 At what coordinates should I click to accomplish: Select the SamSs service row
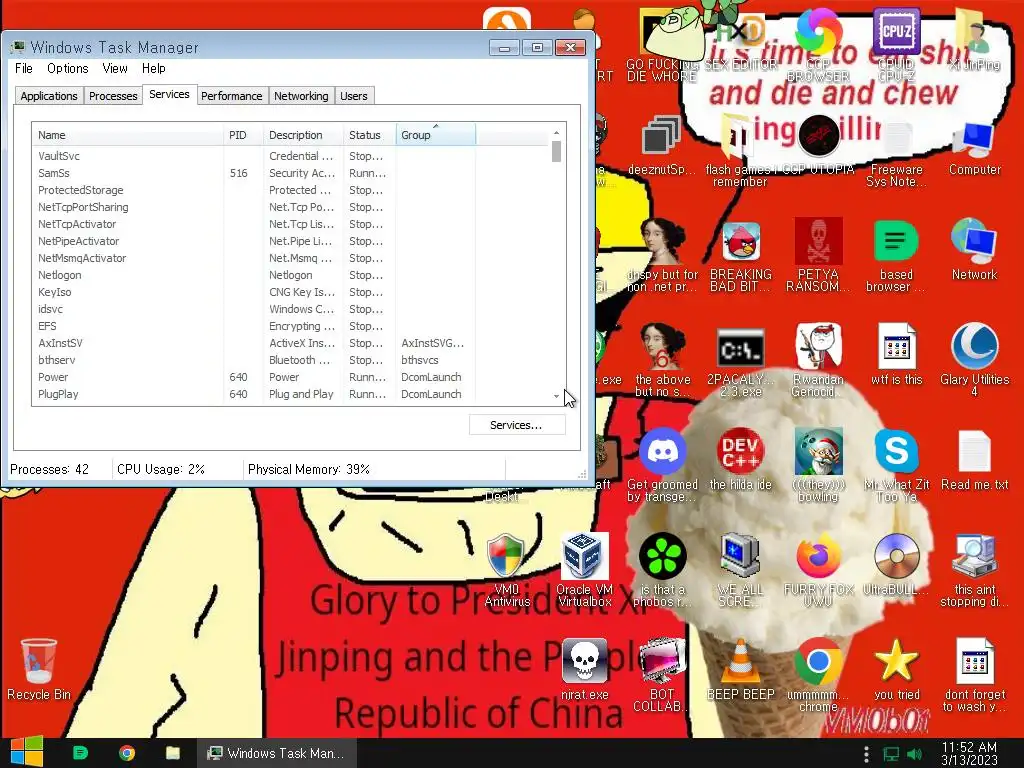[x=253, y=173]
